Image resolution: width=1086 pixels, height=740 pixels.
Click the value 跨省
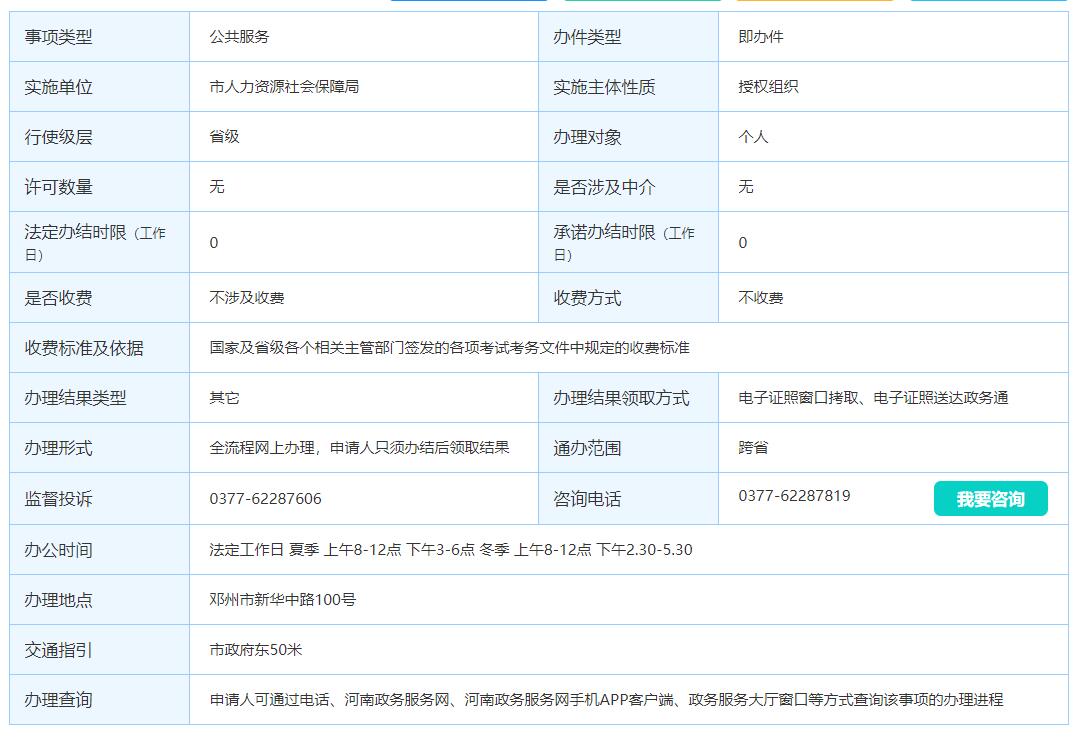(x=754, y=448)
